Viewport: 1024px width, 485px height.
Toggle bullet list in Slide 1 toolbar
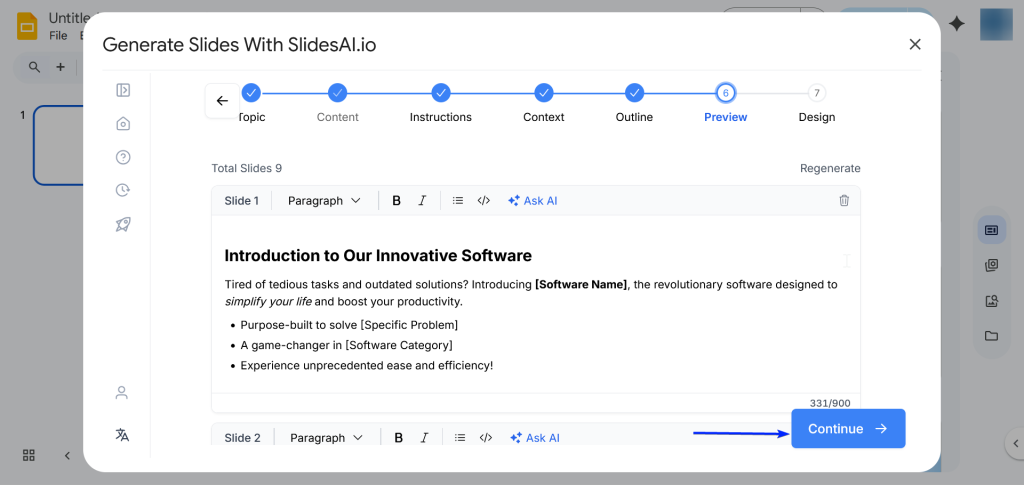pos(458,201)
